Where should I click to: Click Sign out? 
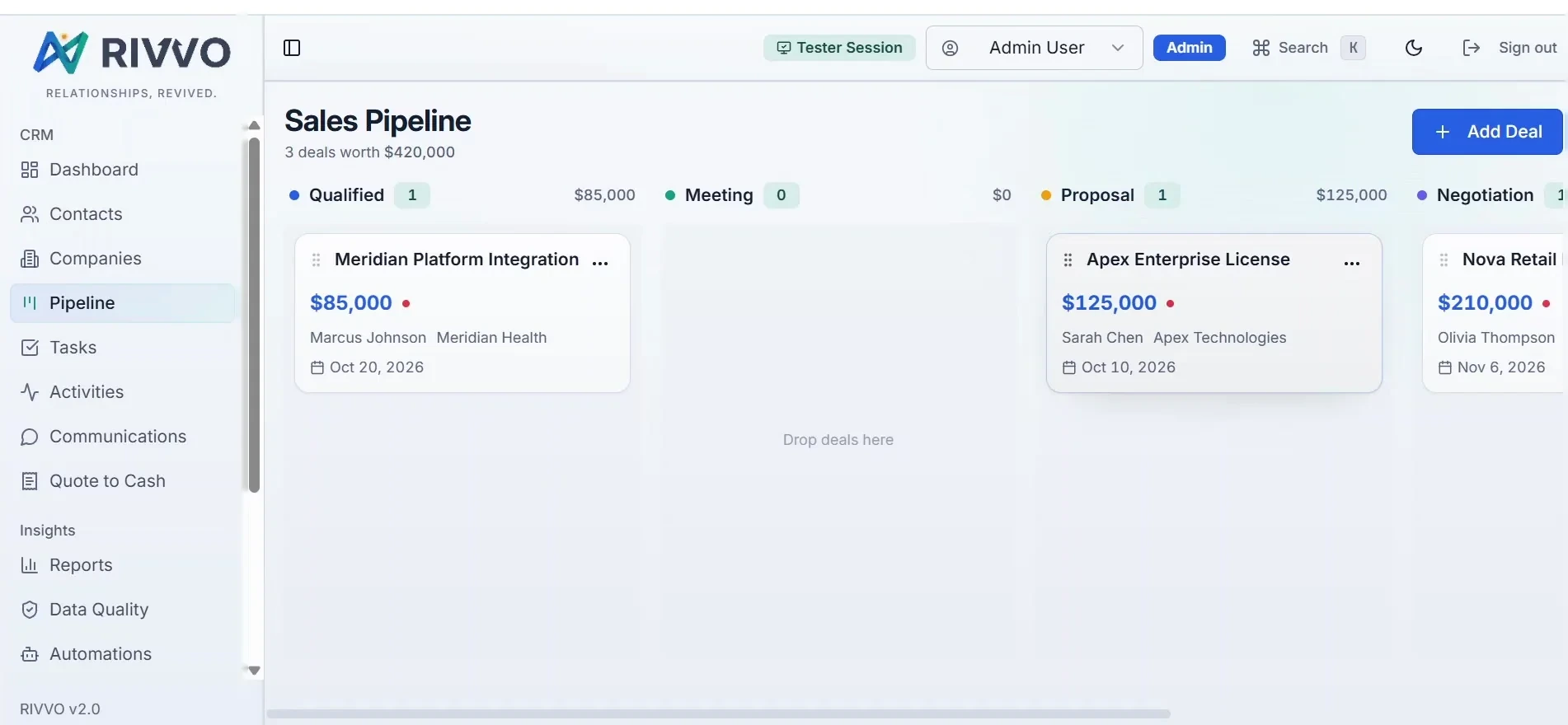point(1509,48)
